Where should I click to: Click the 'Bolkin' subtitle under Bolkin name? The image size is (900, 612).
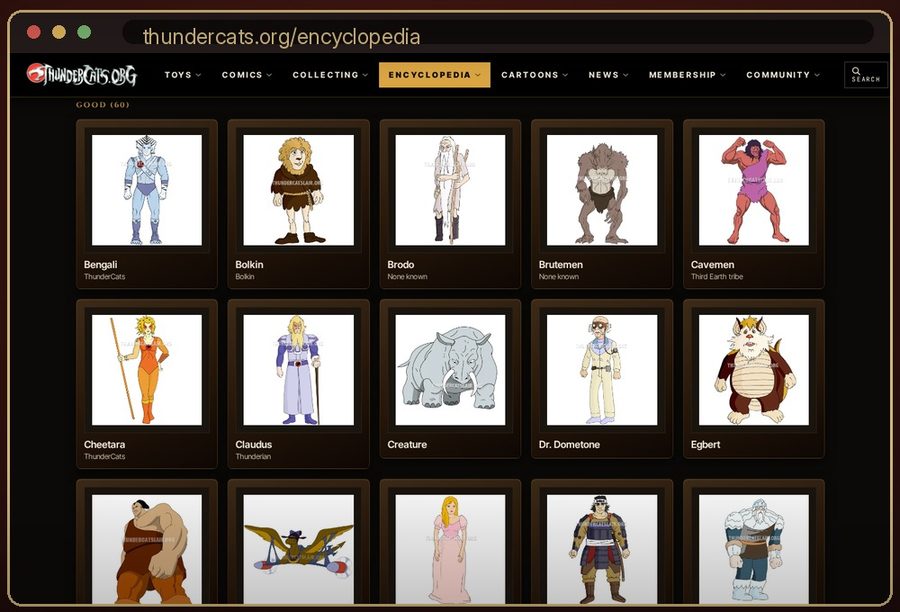(x=245, y=277)
